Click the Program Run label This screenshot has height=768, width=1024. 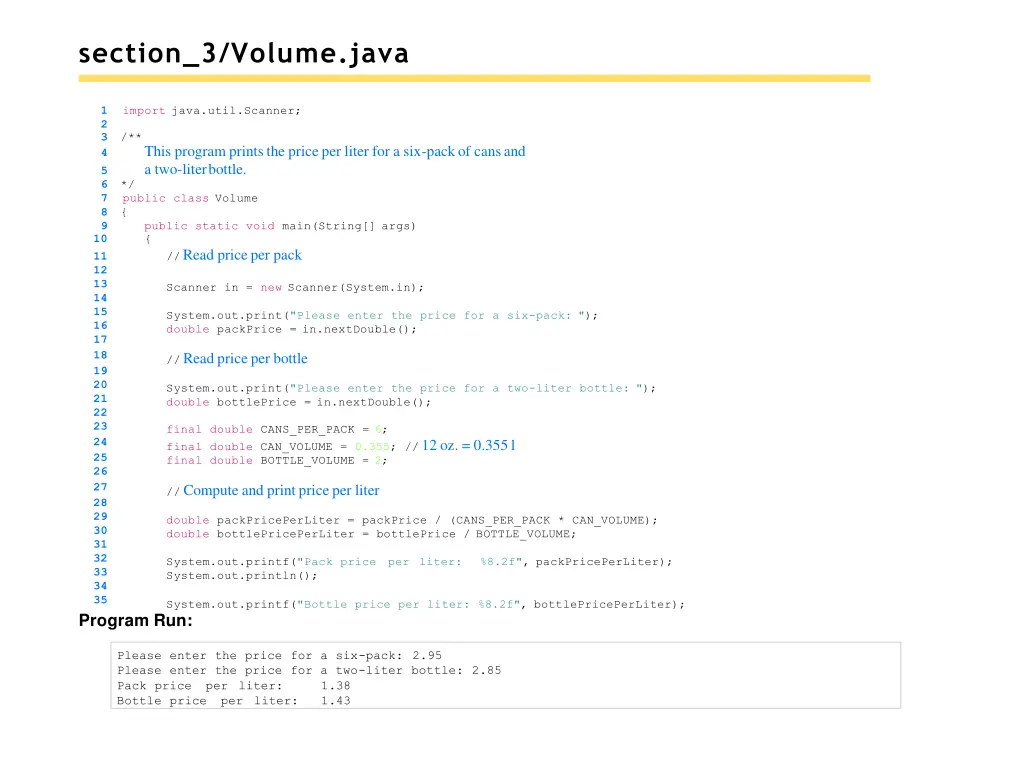[134, 620]
